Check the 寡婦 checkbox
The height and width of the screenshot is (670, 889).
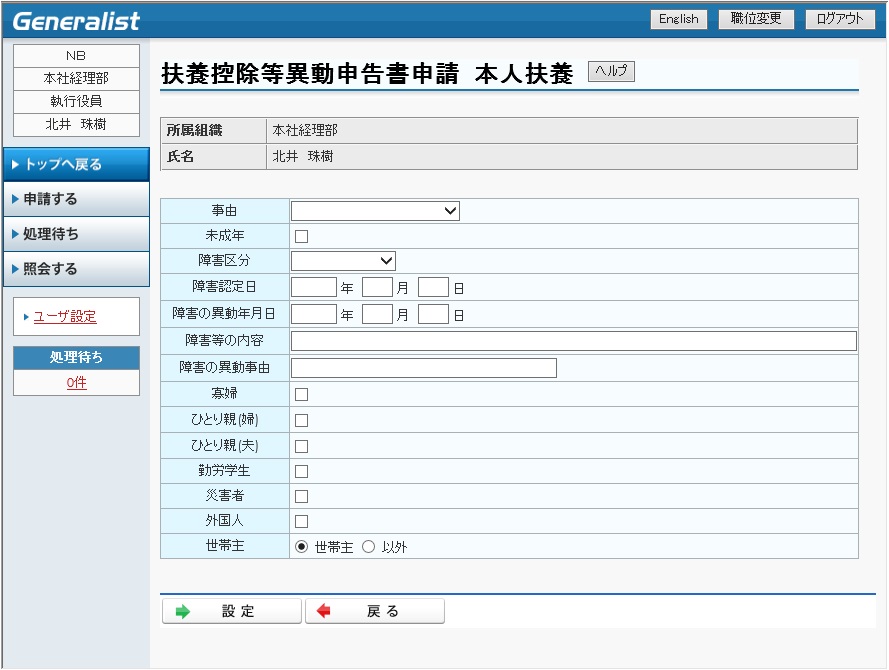point(302,395)
